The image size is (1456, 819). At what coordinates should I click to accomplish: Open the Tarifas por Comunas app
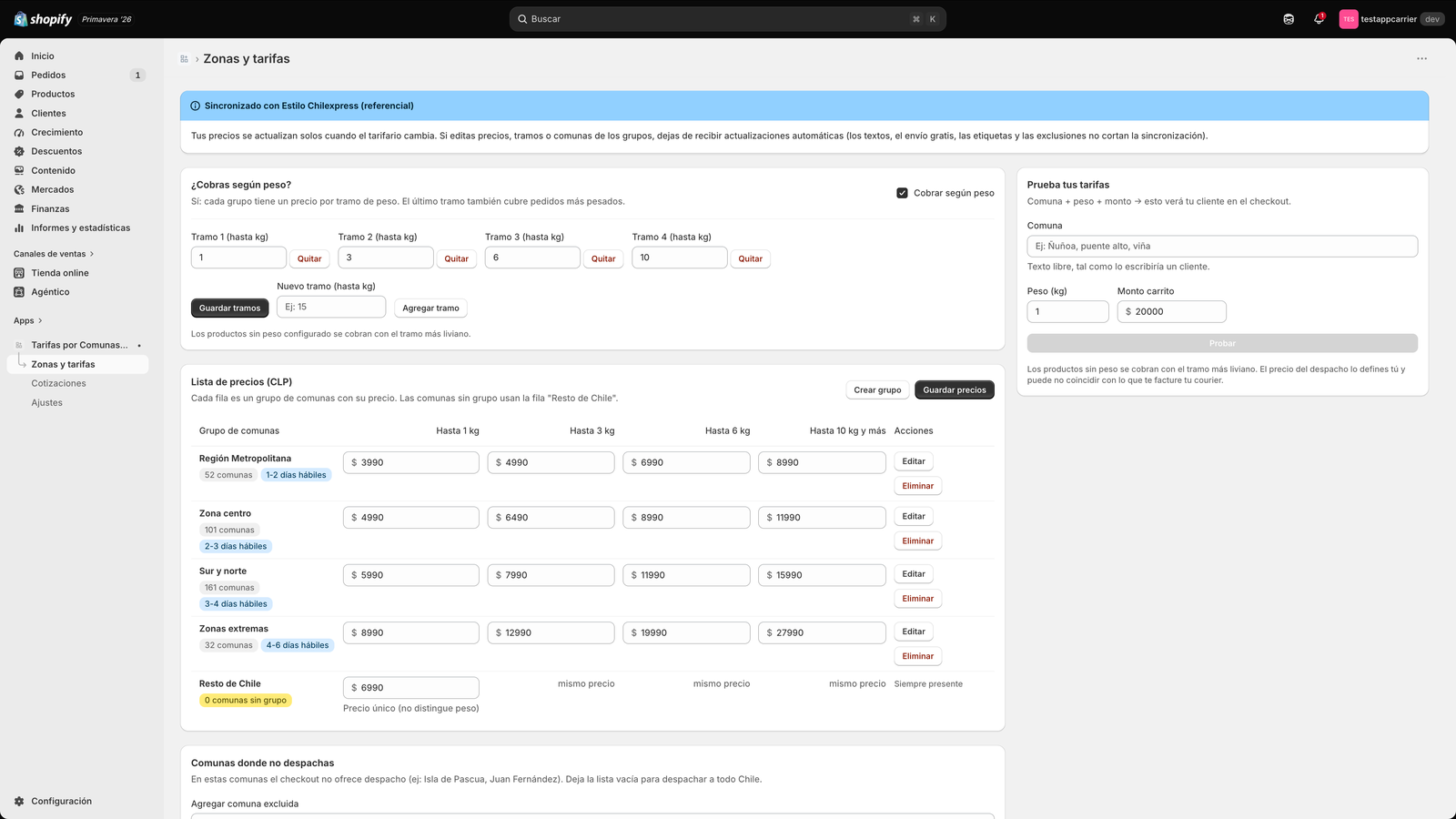(x=79, y=346)
